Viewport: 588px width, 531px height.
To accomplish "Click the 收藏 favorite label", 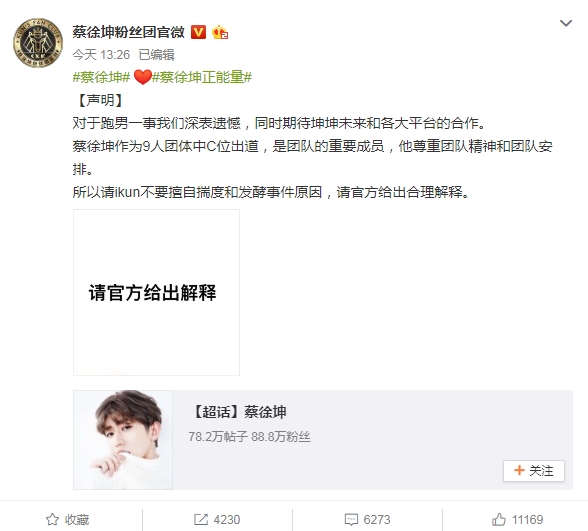I will click(x=77, y=520).
